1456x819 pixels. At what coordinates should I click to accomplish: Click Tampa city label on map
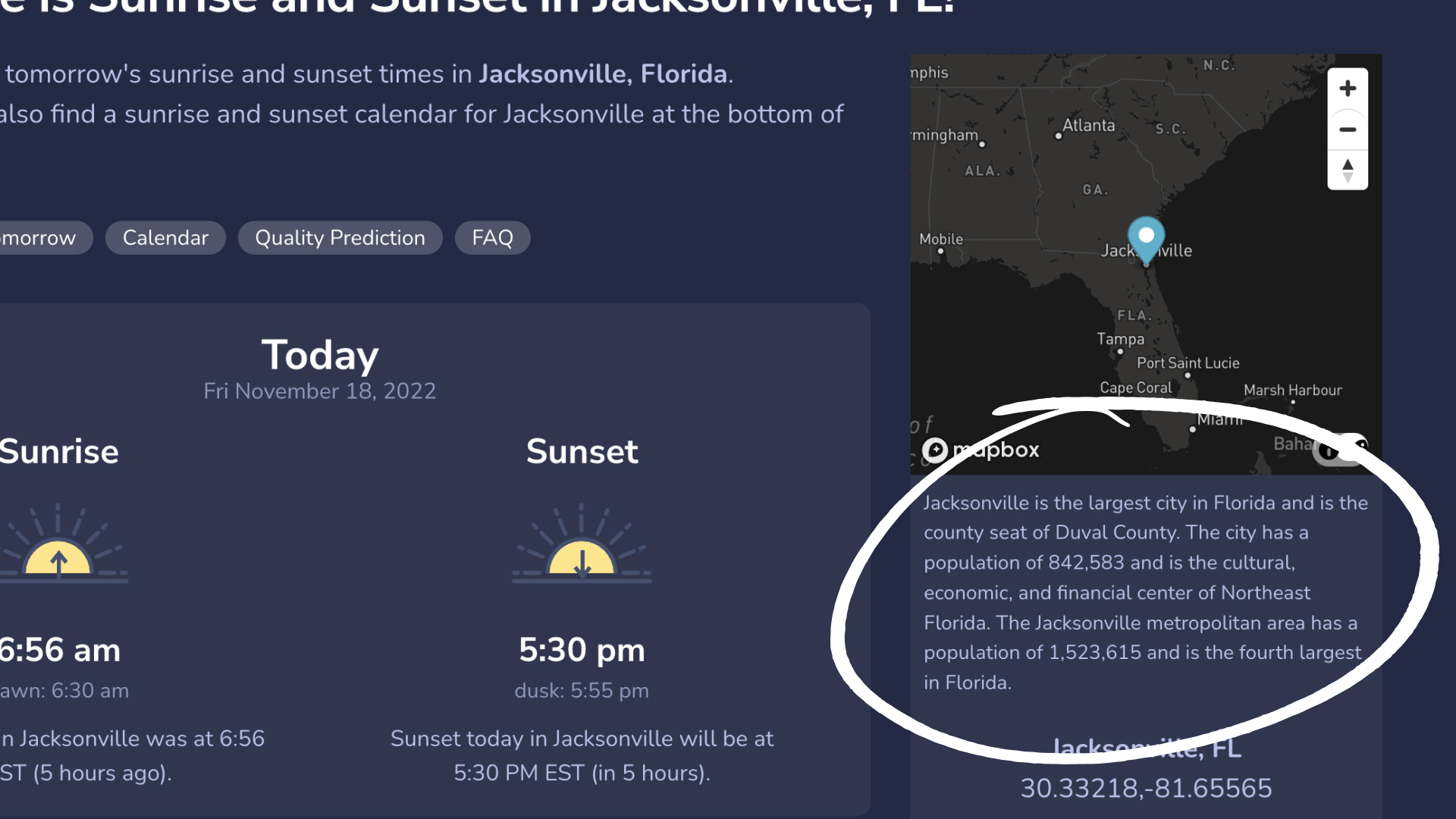1120,339
